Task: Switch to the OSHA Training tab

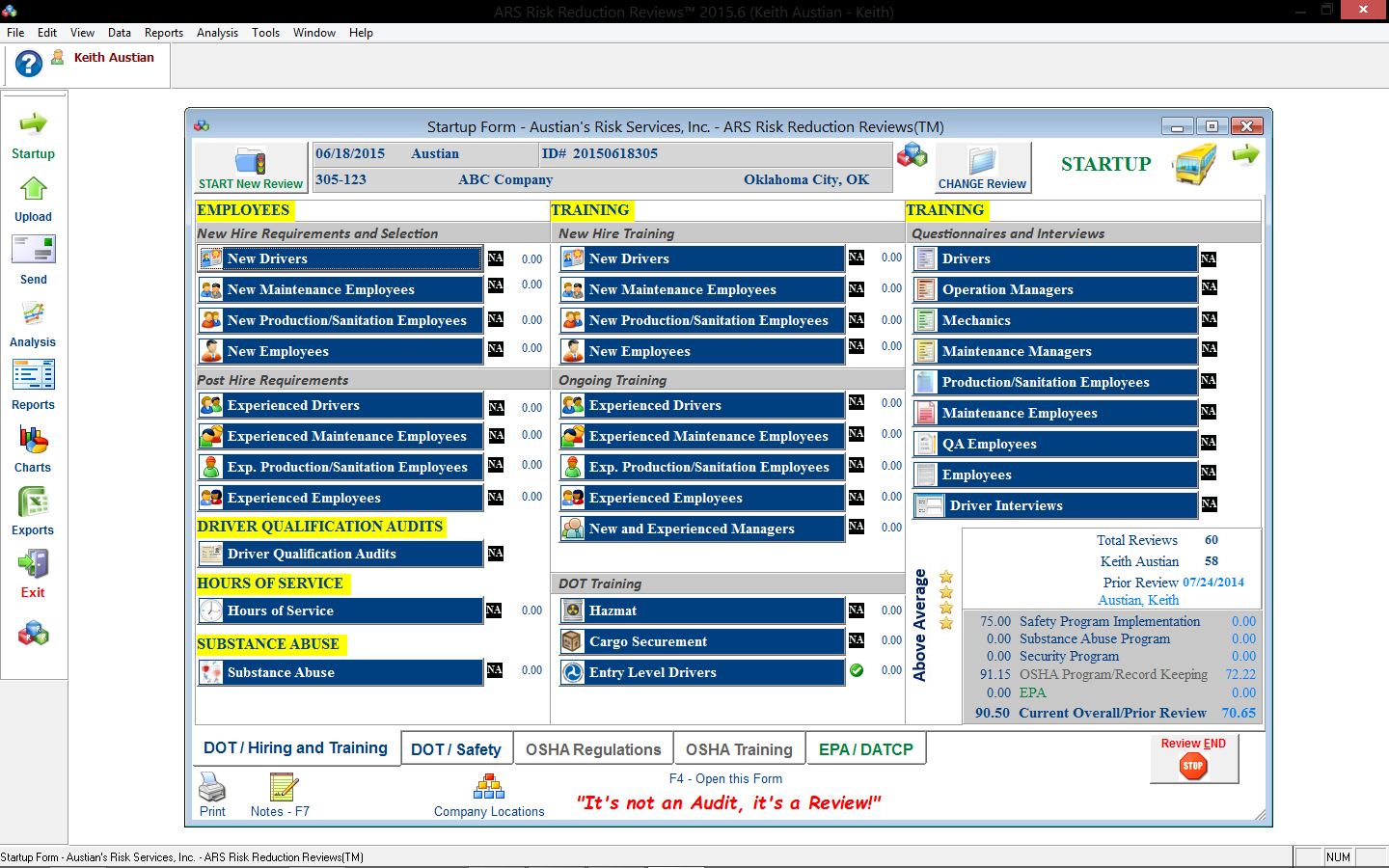Action: (739, 749)
